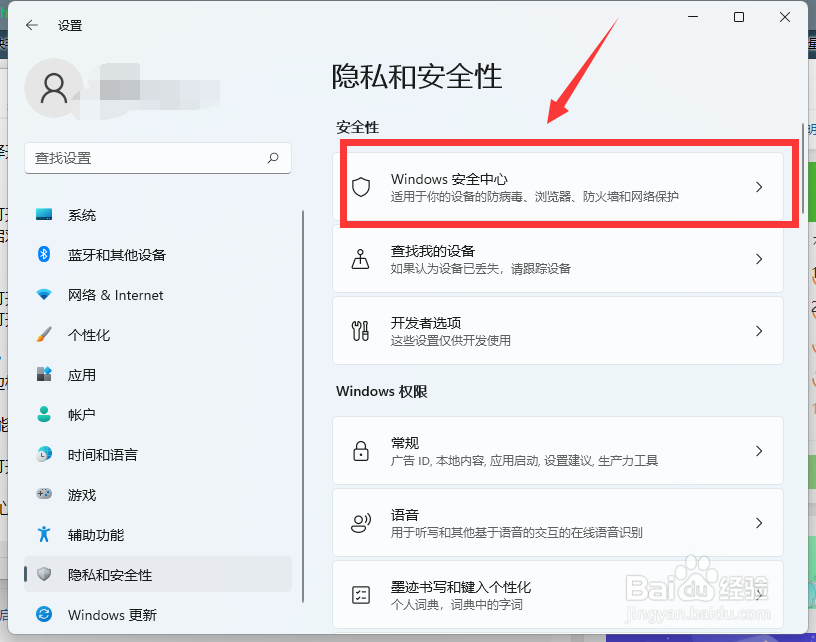Viewport: 816px width, 642px height.
Task: Click the Windows Update sync icon
Action: (44, 614)
